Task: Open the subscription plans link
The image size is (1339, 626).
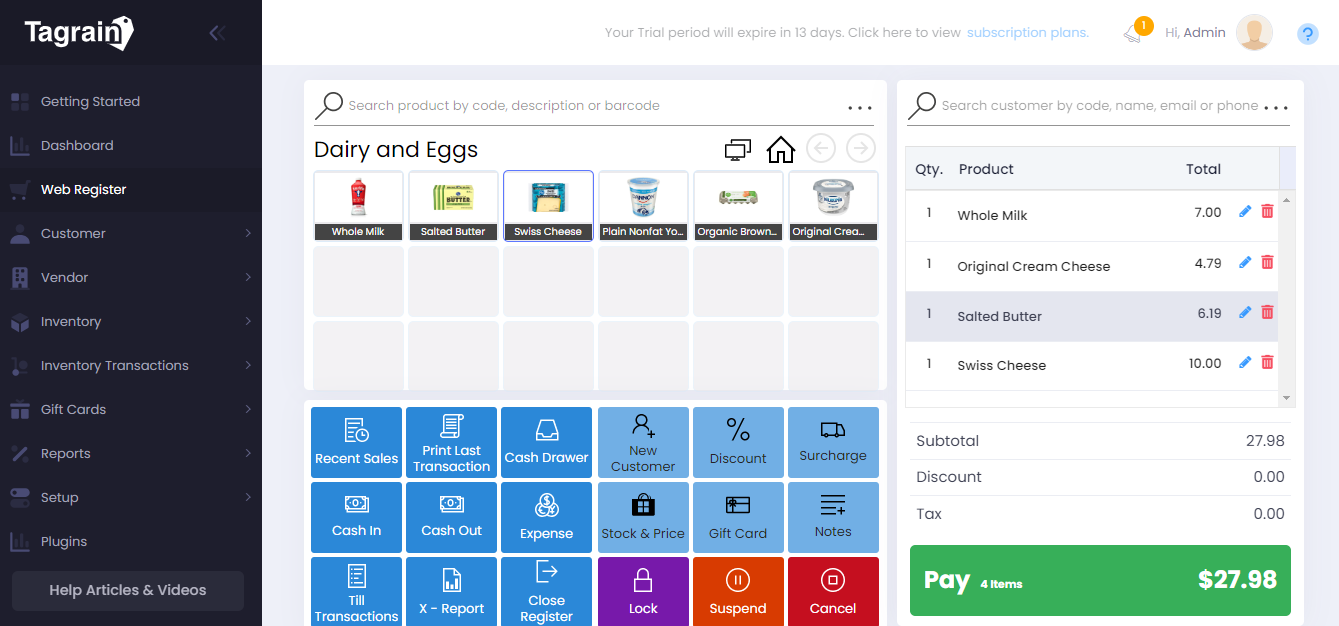Action: pos(1027,33)
